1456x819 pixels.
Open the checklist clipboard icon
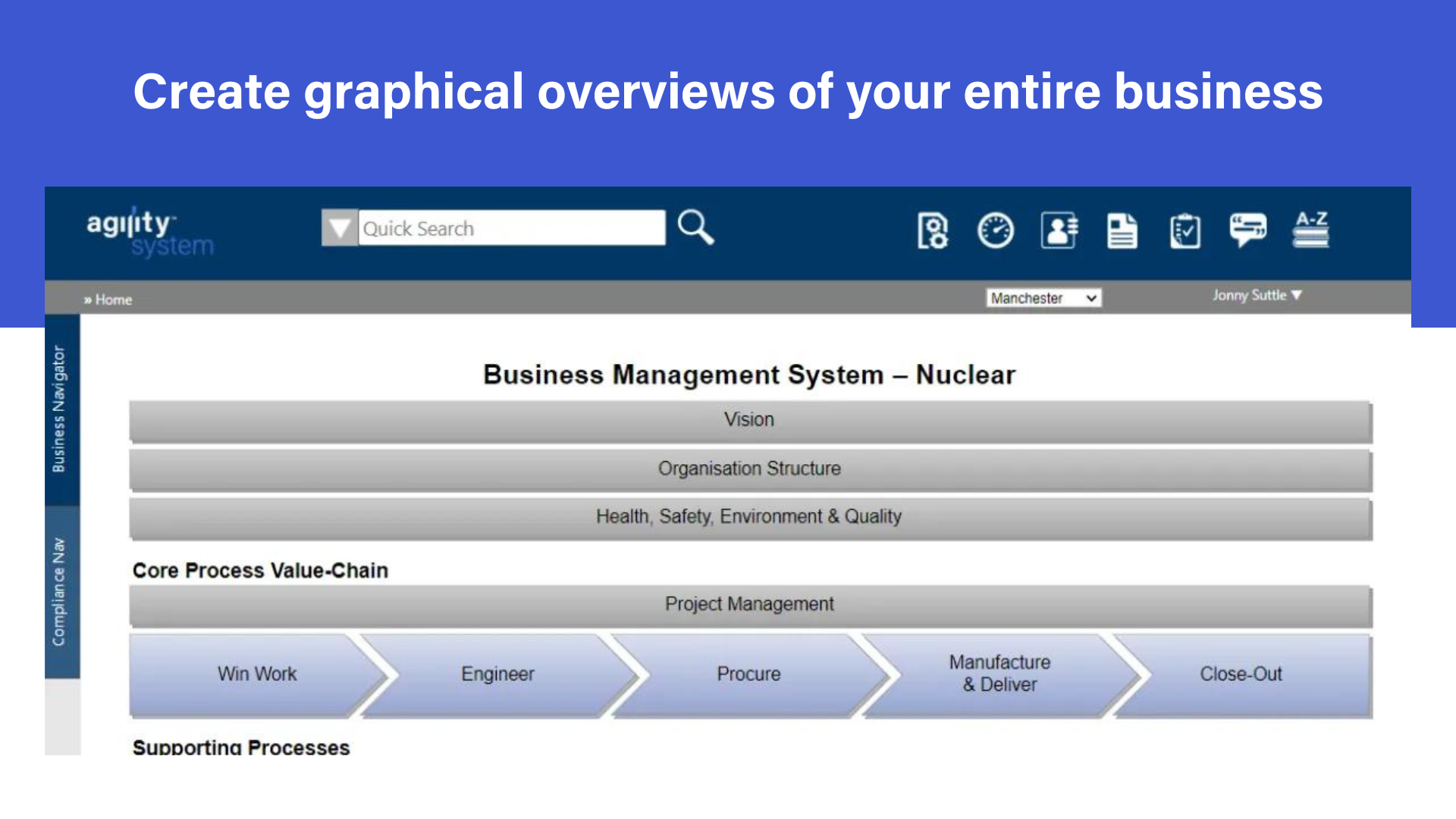tap(1185, 231)
